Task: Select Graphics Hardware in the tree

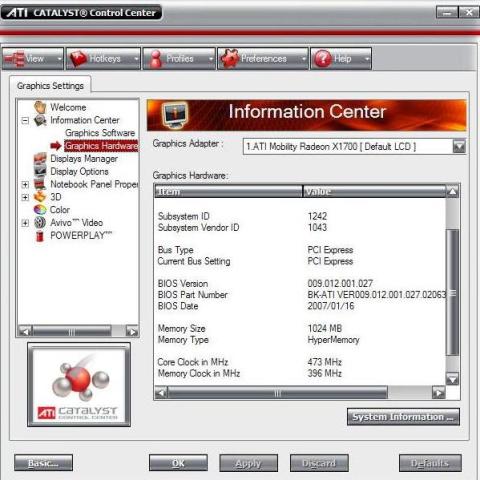Action: [x=101, y=146]
